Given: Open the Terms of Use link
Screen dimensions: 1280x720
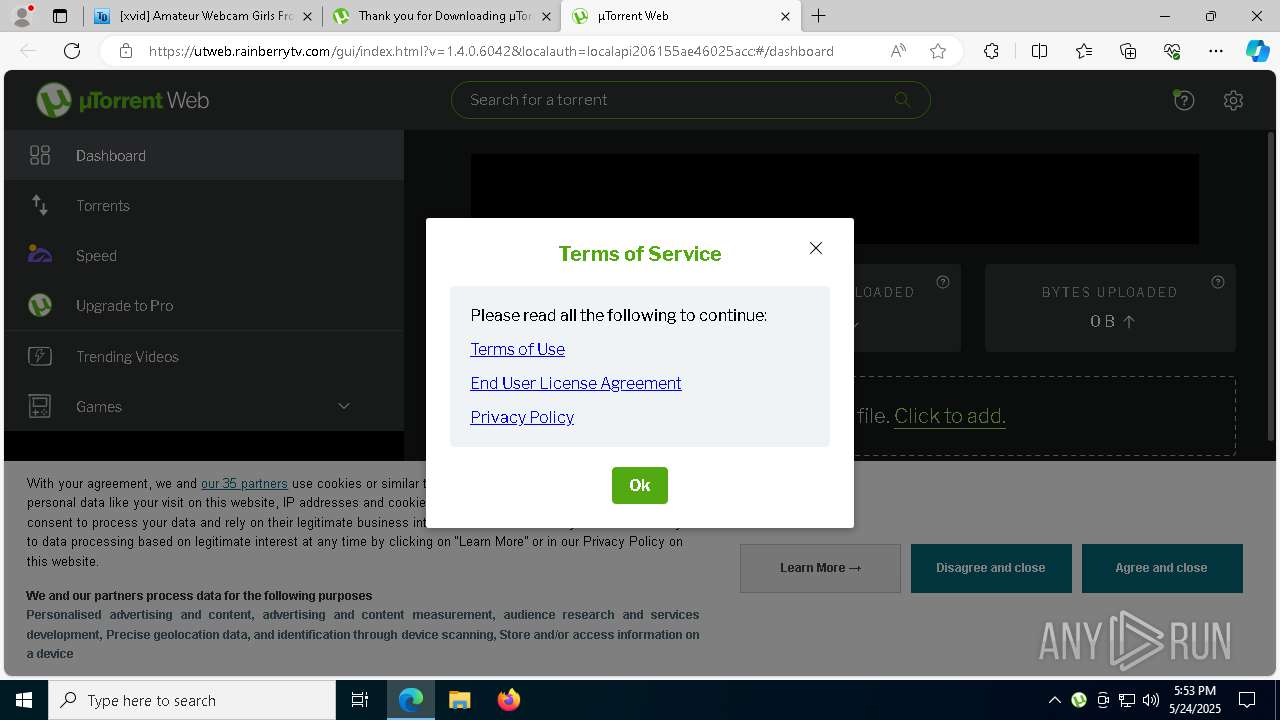Looking at the screenshot, I should coord(517,349).
